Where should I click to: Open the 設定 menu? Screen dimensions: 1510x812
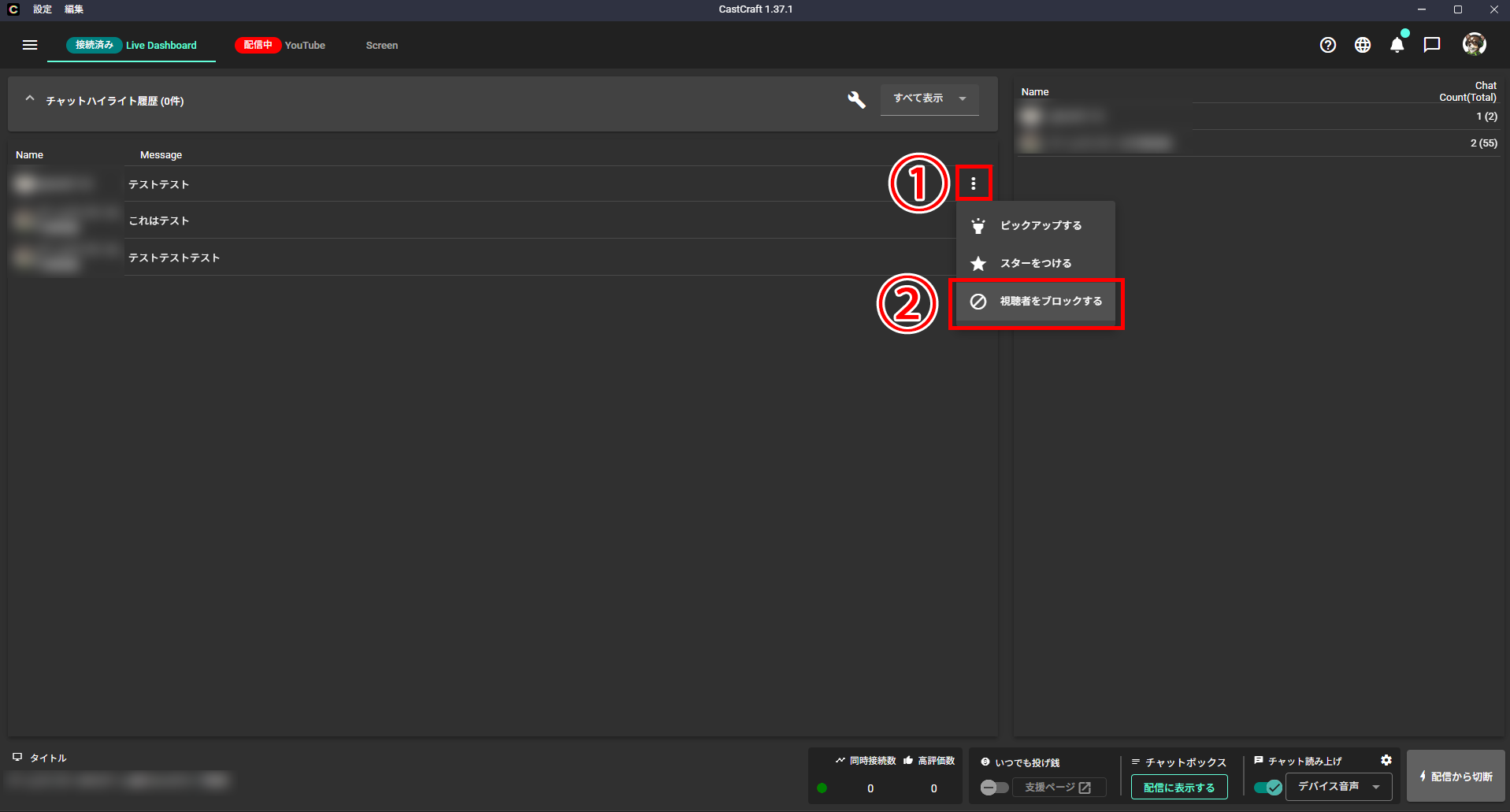click(43, 9)
